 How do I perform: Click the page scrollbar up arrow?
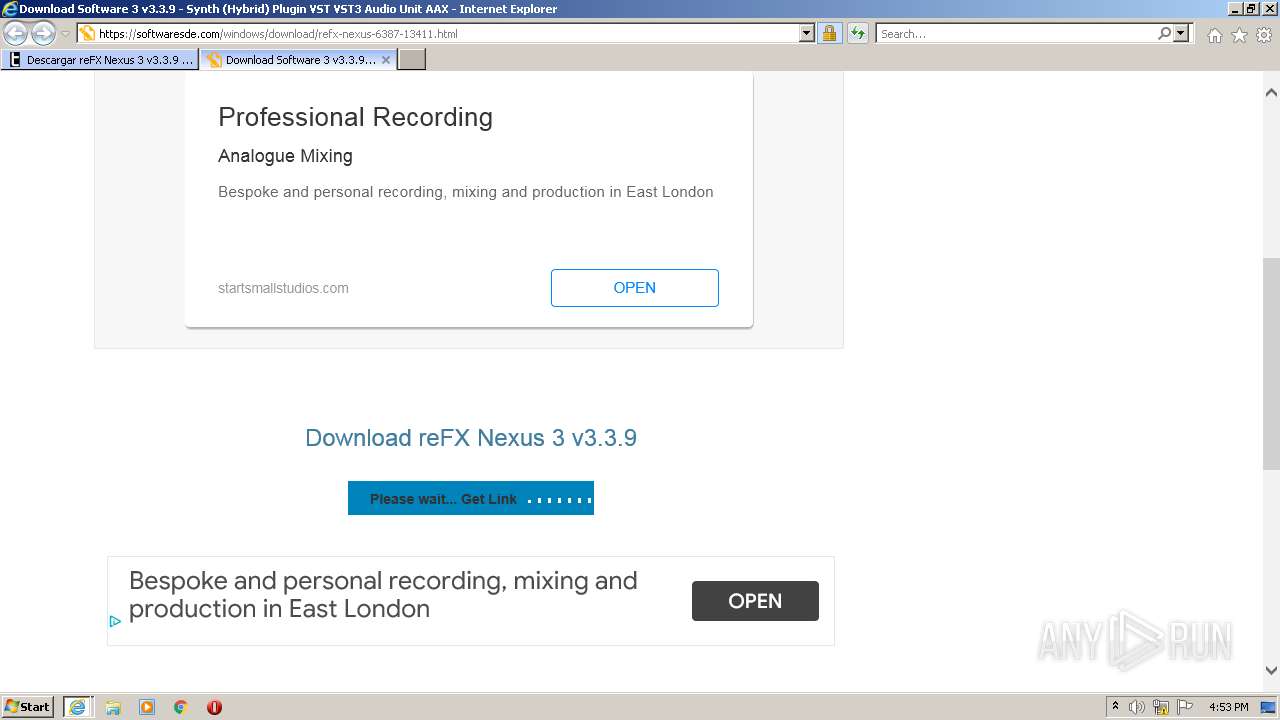[x=1271, y=92]
